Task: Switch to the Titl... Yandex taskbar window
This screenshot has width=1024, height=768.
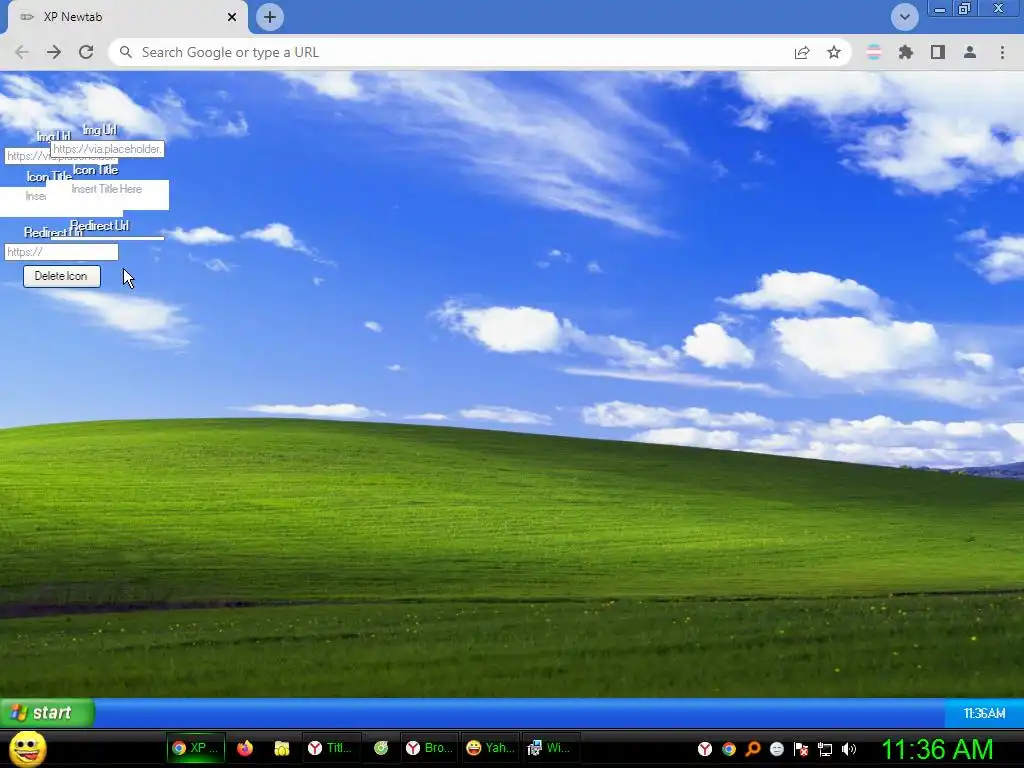Action: (332, 748)
